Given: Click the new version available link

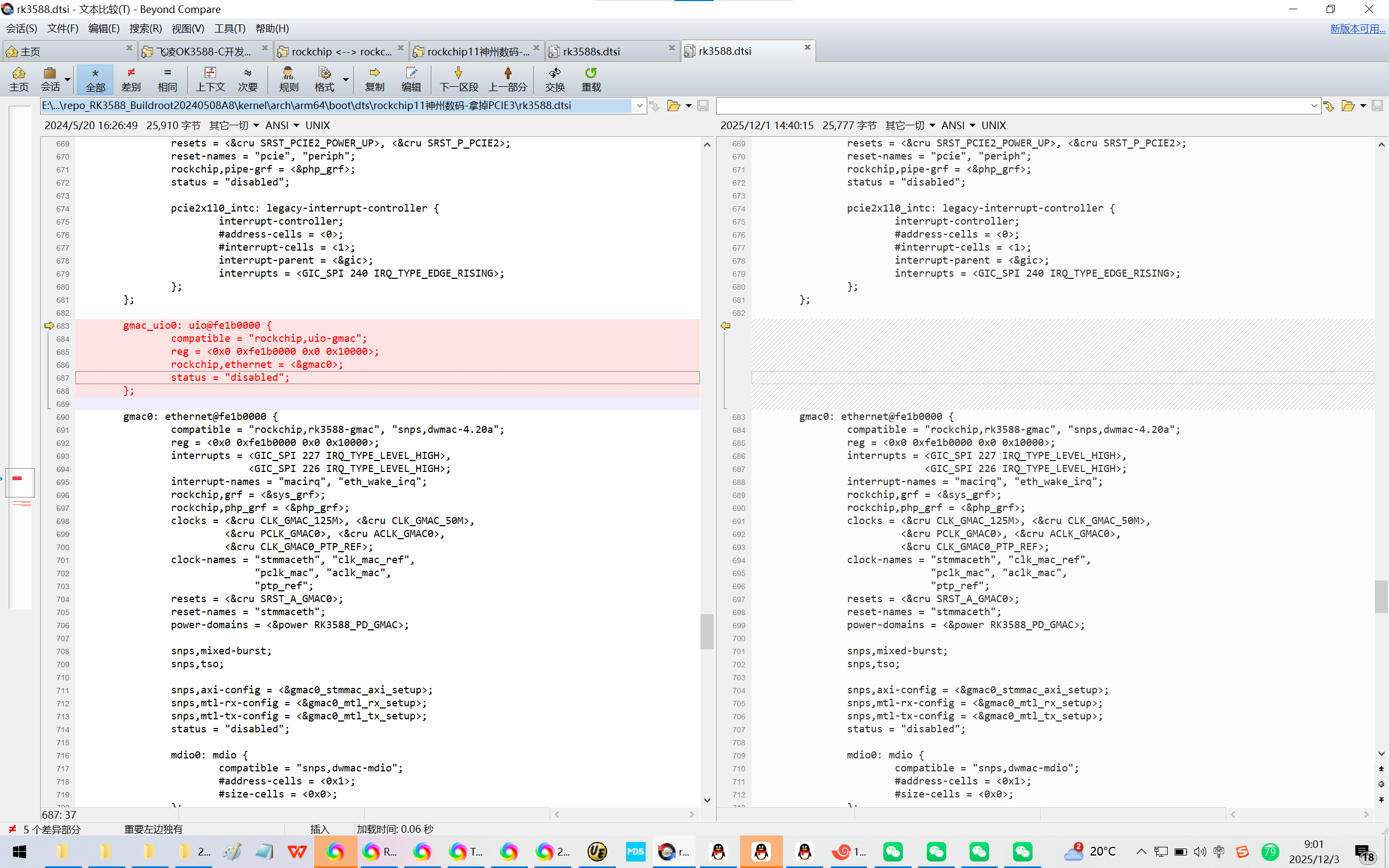Looking at the screenshot, I should coord(1357,28).
